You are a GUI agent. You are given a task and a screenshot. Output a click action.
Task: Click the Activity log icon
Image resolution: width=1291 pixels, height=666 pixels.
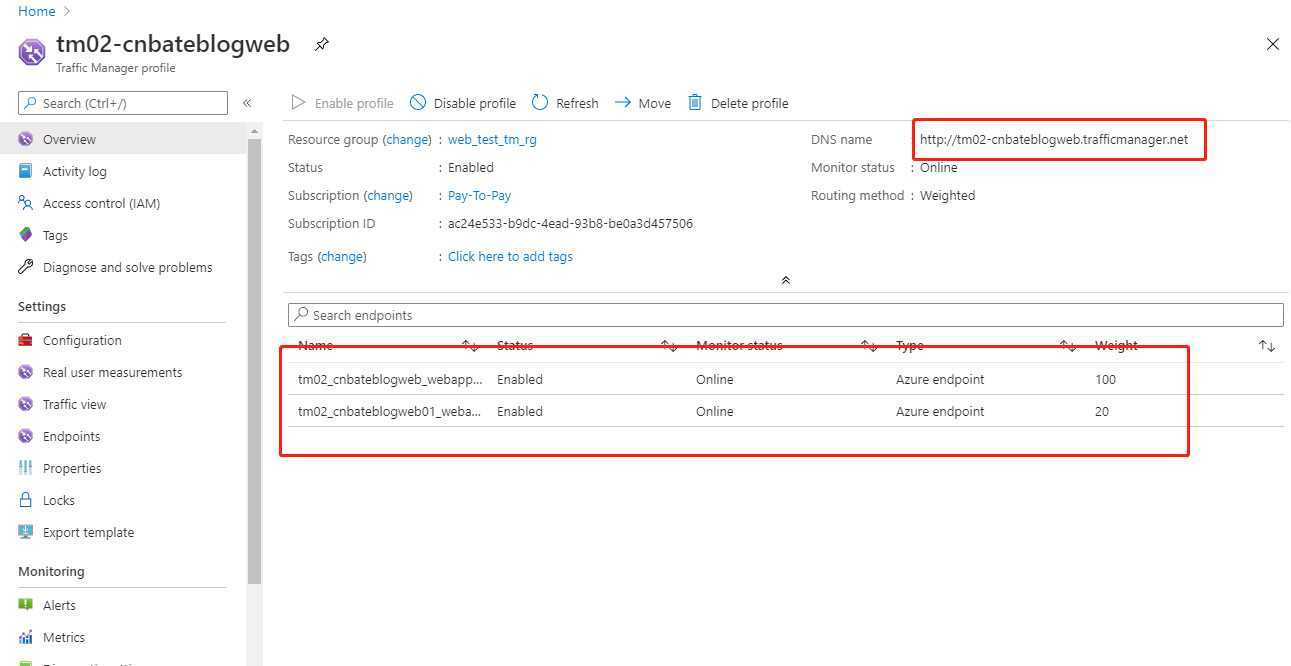[x=26, y=171]
